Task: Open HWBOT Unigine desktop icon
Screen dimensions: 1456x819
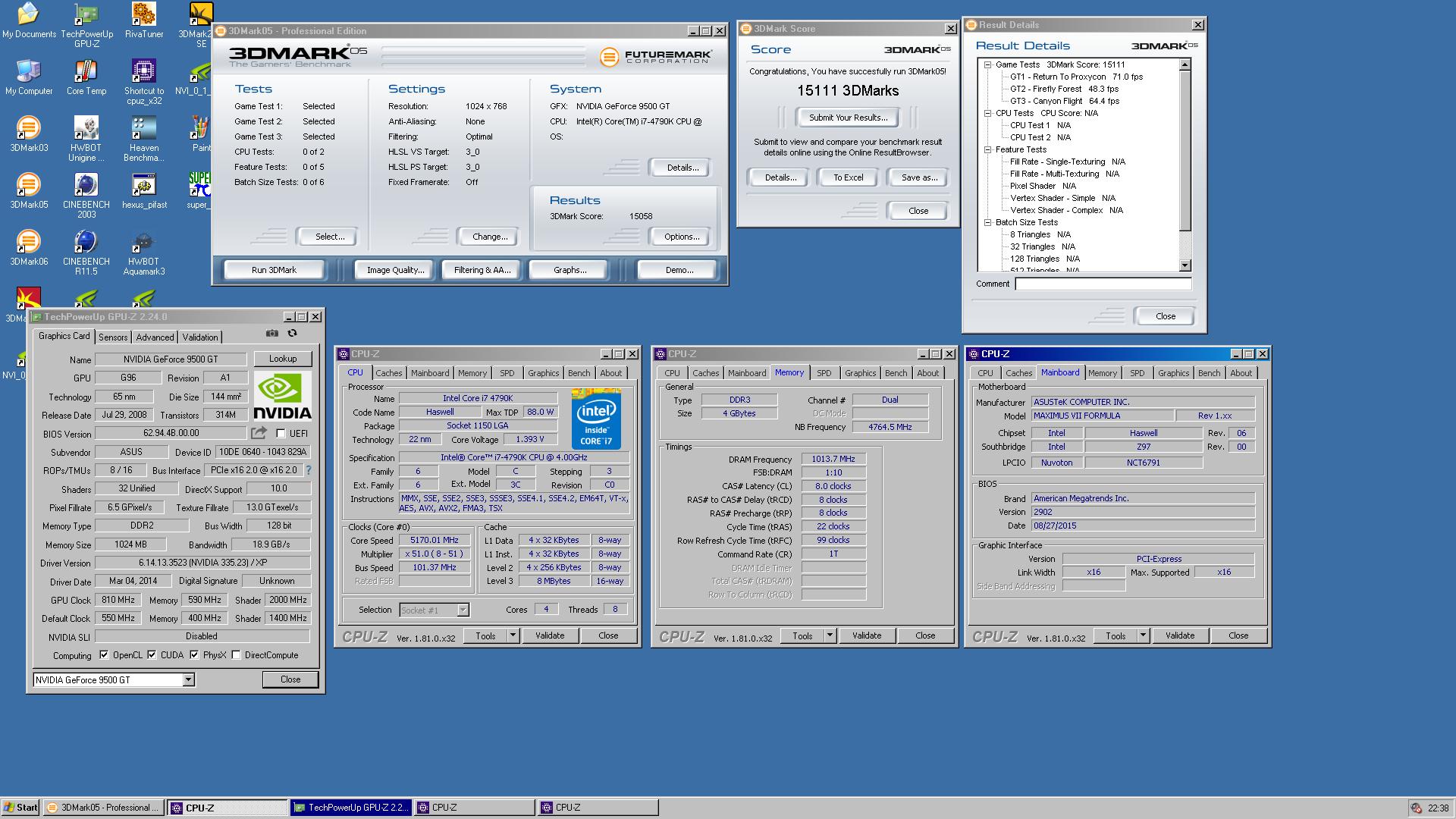Action: tap(86, 139)
